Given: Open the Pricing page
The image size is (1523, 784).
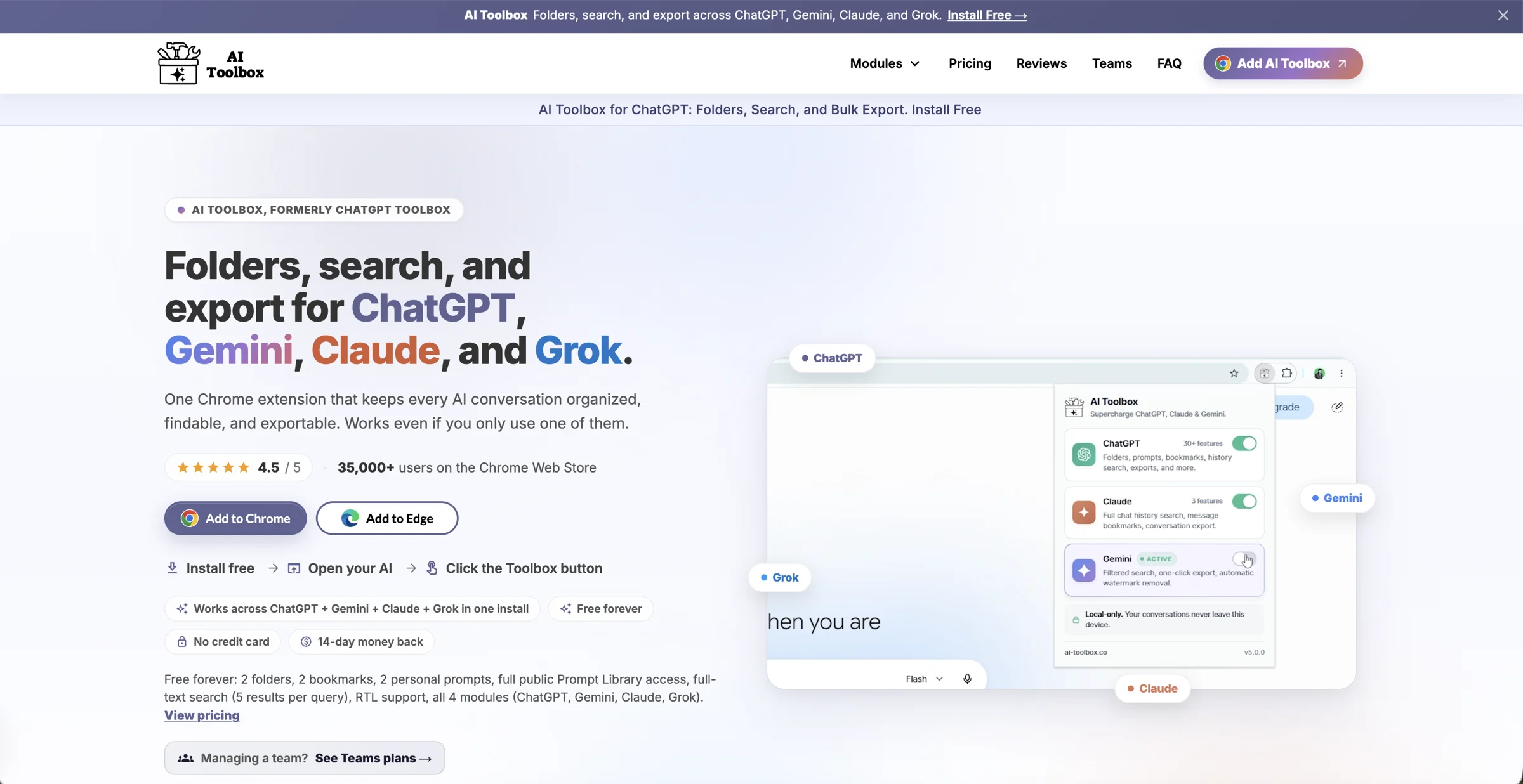Looking at the screenshot, I should coord(970,63).
